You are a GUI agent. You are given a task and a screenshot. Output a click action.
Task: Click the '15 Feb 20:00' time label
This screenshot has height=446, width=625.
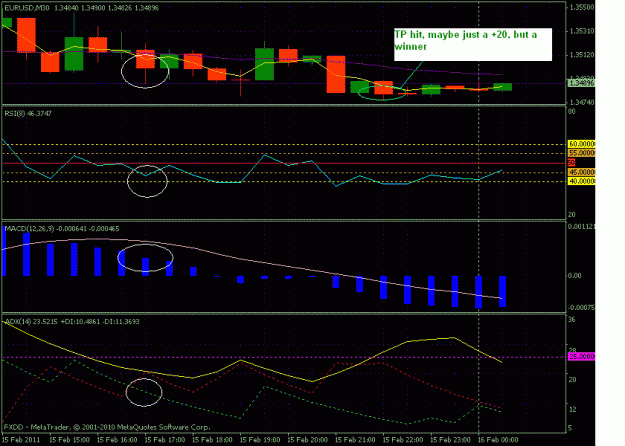(308, 440)
